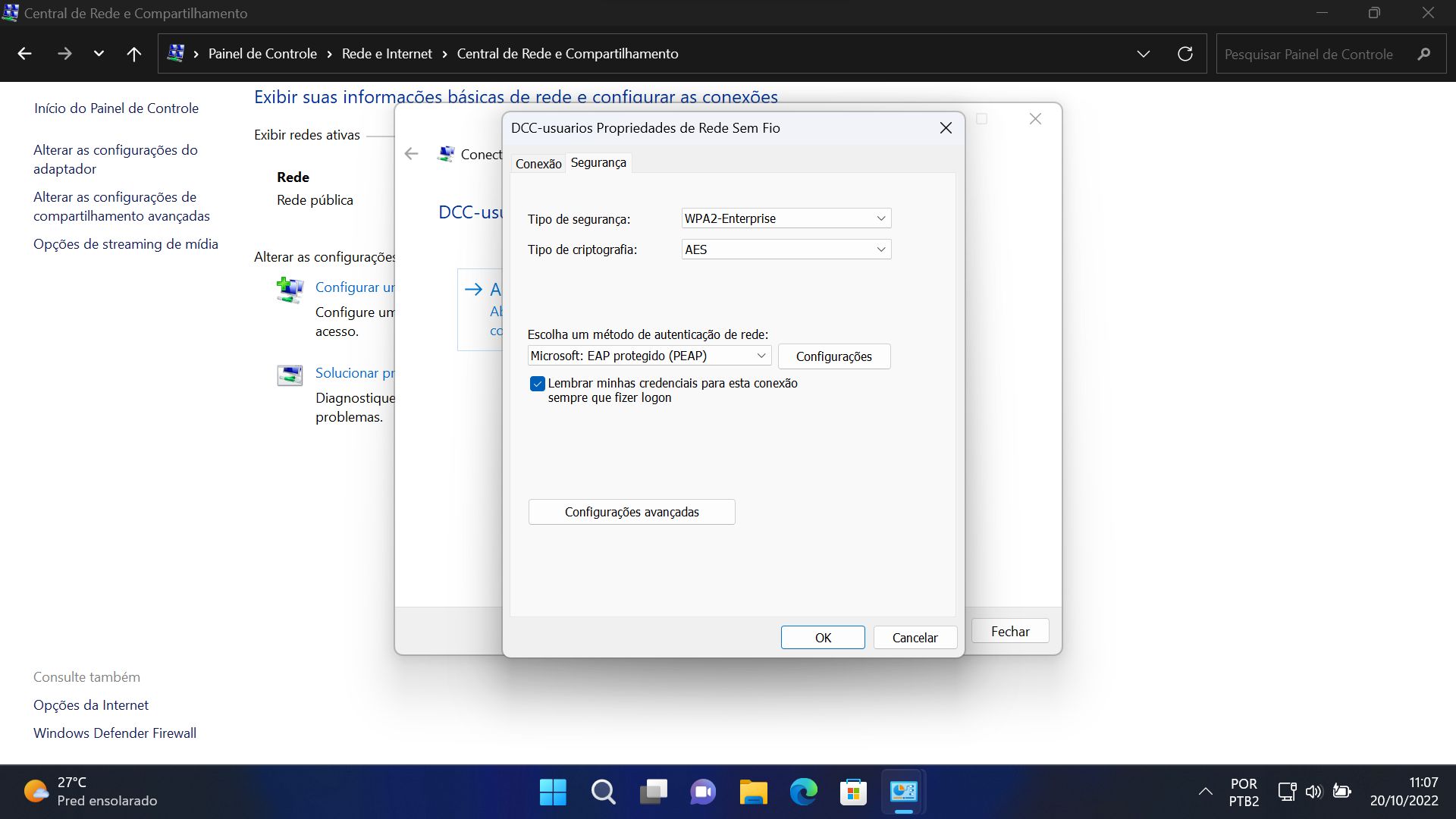Click the battery tray icon

coord(1341,792)
